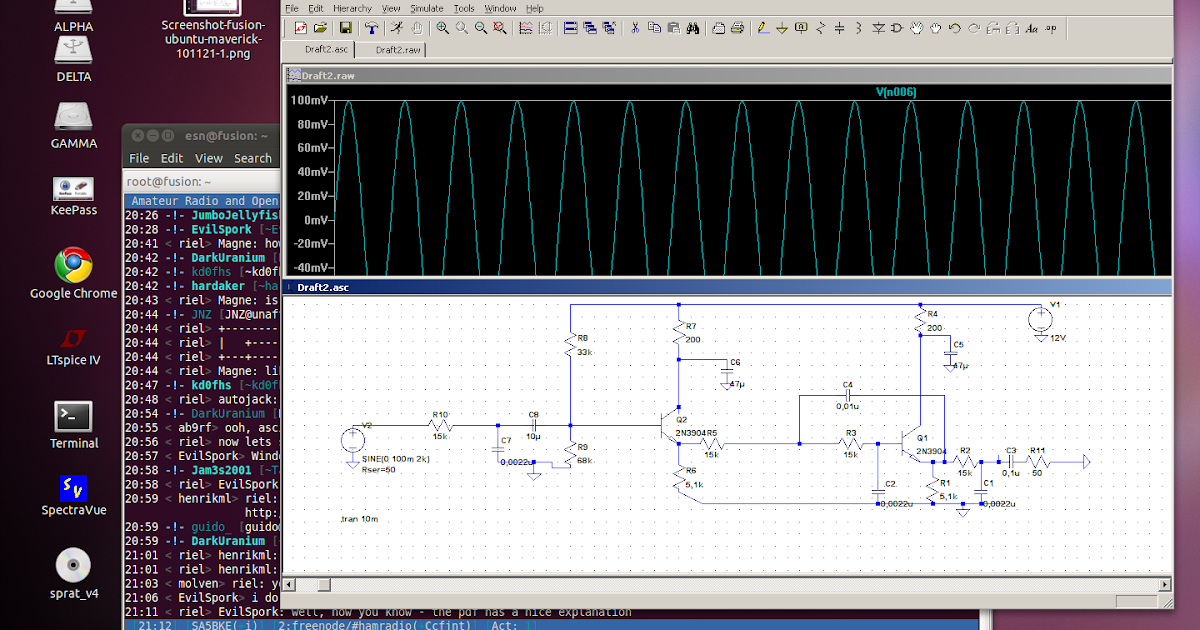Select the Drag closed-hand tool
Viewport: 1200px width, 630px height.
[x=936, y=28]
